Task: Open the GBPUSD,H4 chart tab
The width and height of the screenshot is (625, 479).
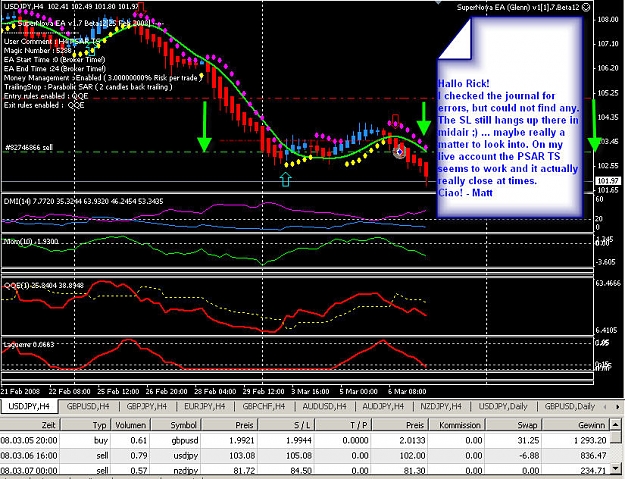Action: [88, 406]
